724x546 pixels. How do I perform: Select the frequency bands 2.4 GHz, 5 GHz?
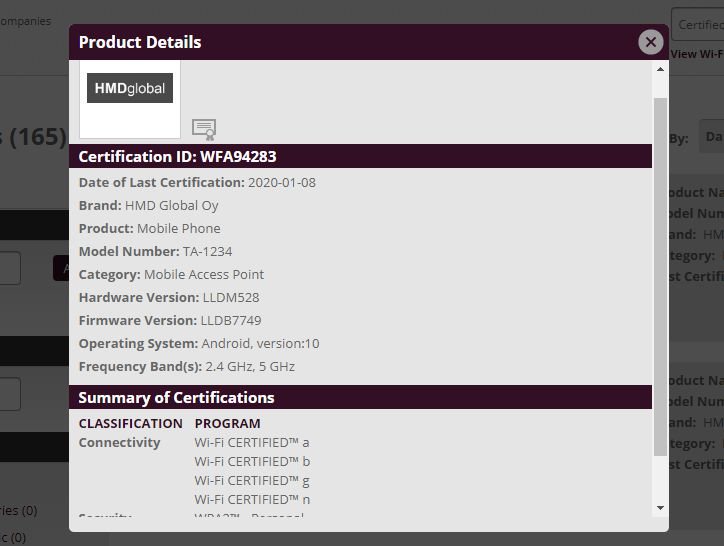pyautogui.click(x=250, y=367)
